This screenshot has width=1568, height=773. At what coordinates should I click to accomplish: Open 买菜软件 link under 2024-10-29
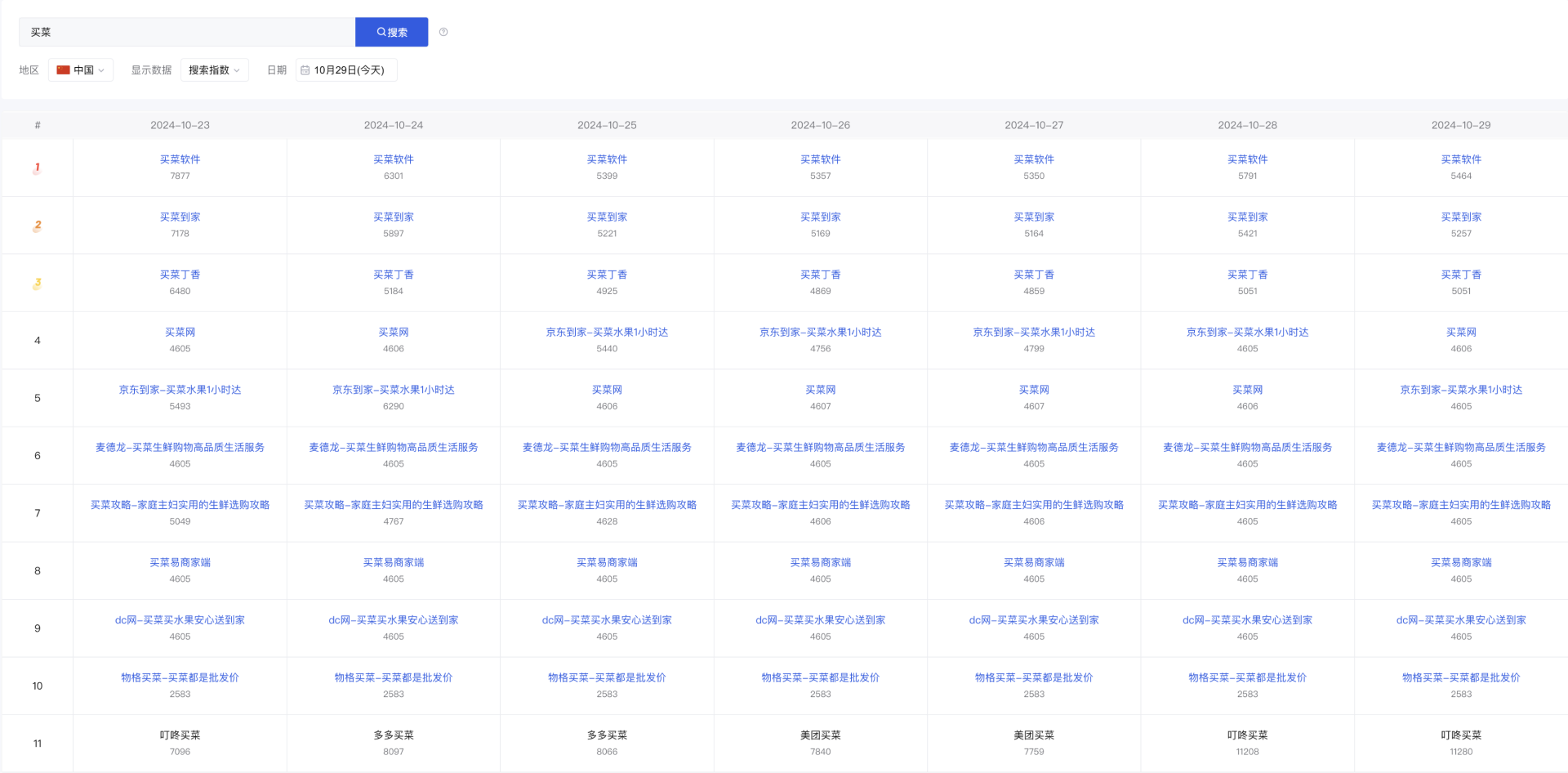pos(1461,159)
